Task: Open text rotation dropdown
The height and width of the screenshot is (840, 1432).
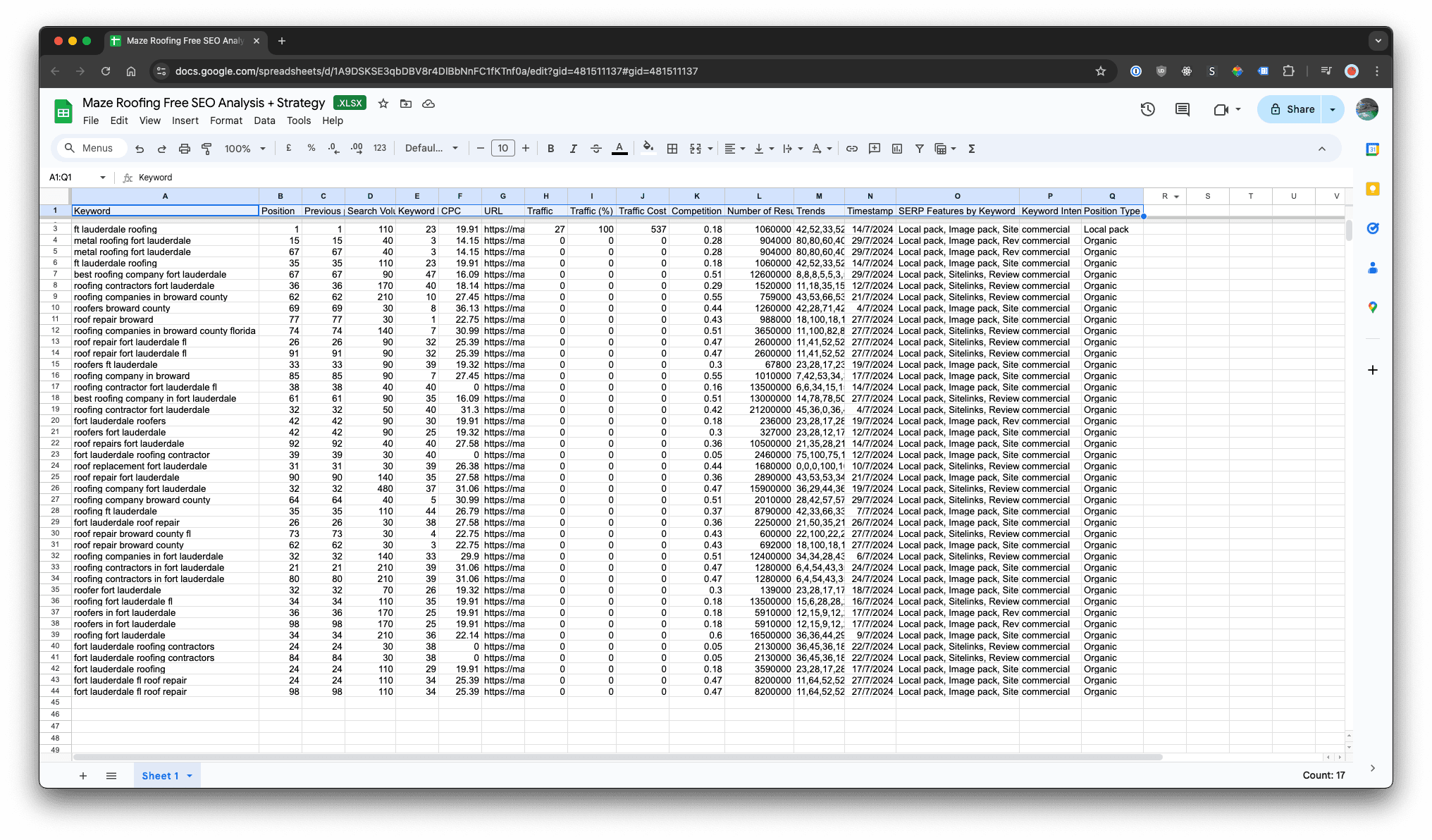Action: click(x=822, y=149)
